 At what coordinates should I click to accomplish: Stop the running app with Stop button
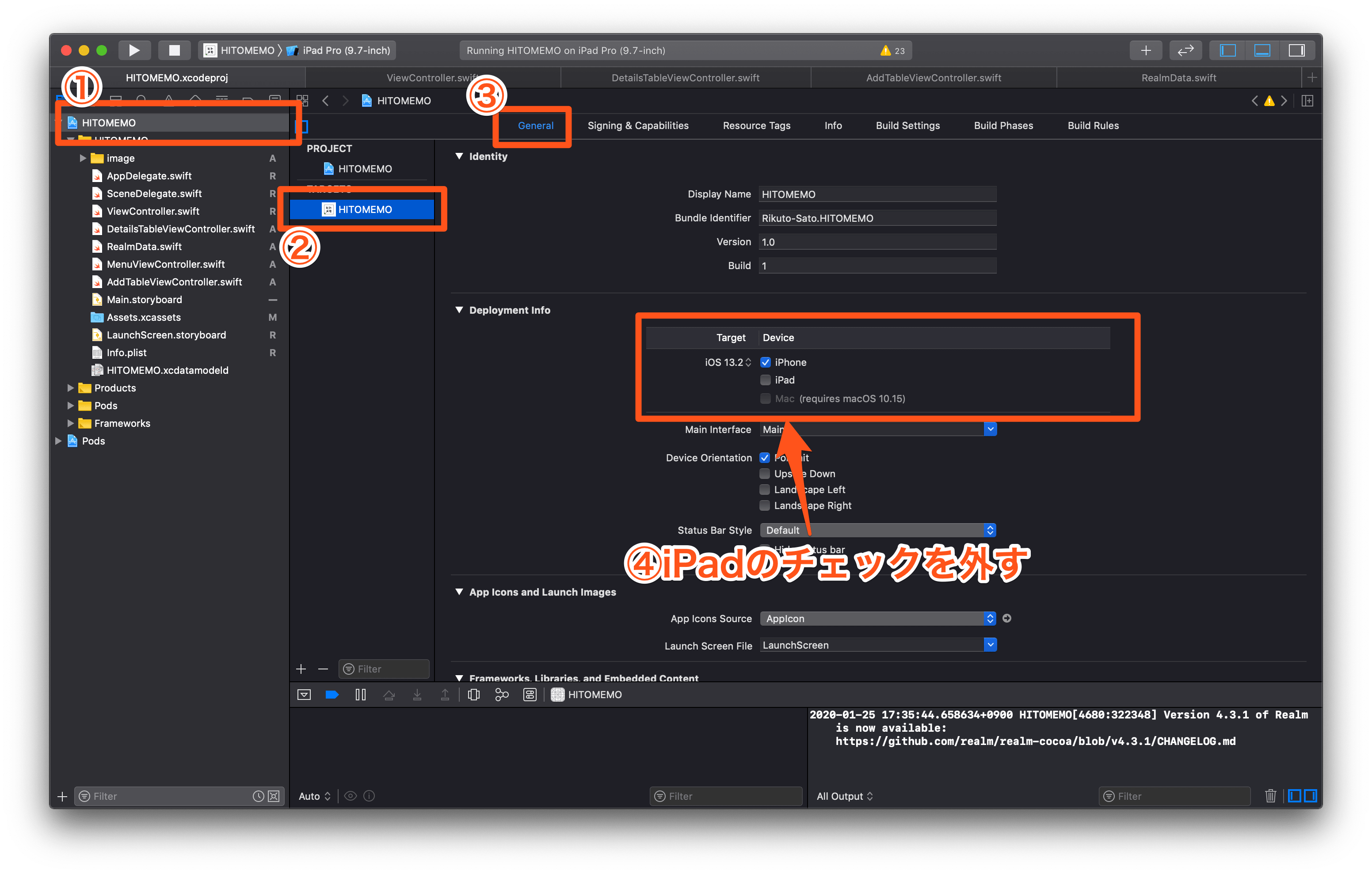174,50
